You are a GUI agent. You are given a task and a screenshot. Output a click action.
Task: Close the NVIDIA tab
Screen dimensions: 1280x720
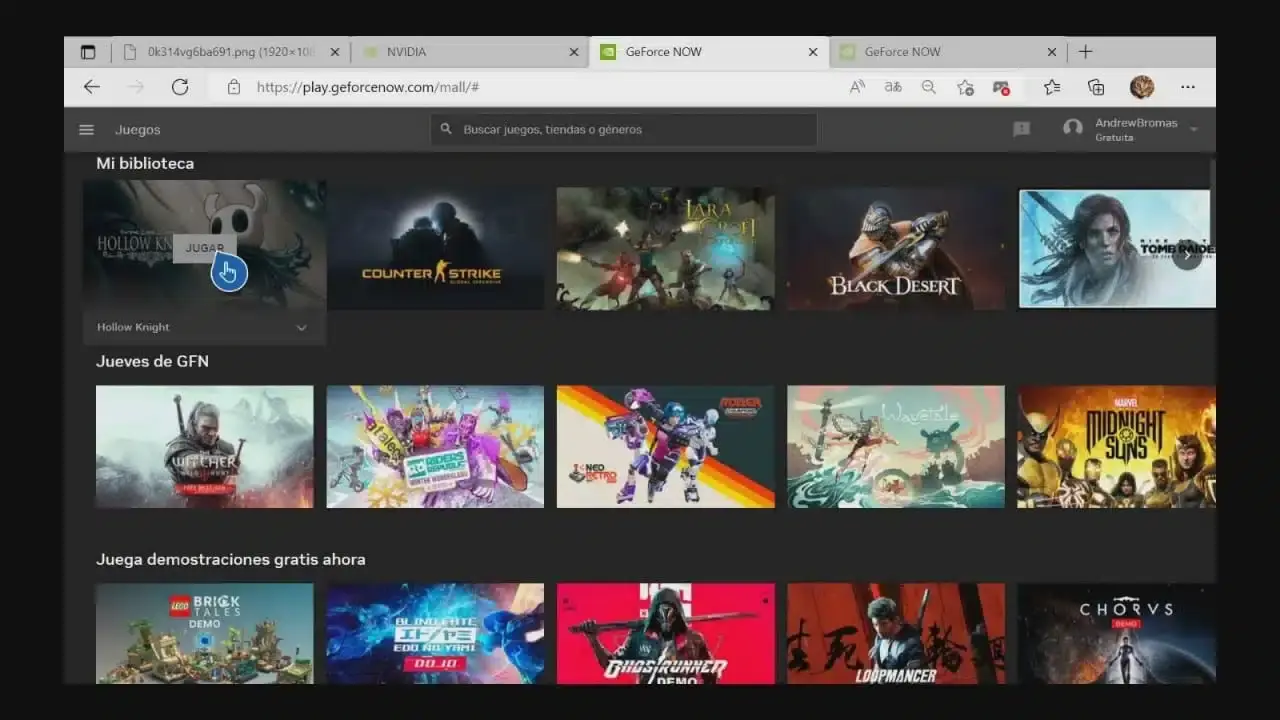pos(574,52)
